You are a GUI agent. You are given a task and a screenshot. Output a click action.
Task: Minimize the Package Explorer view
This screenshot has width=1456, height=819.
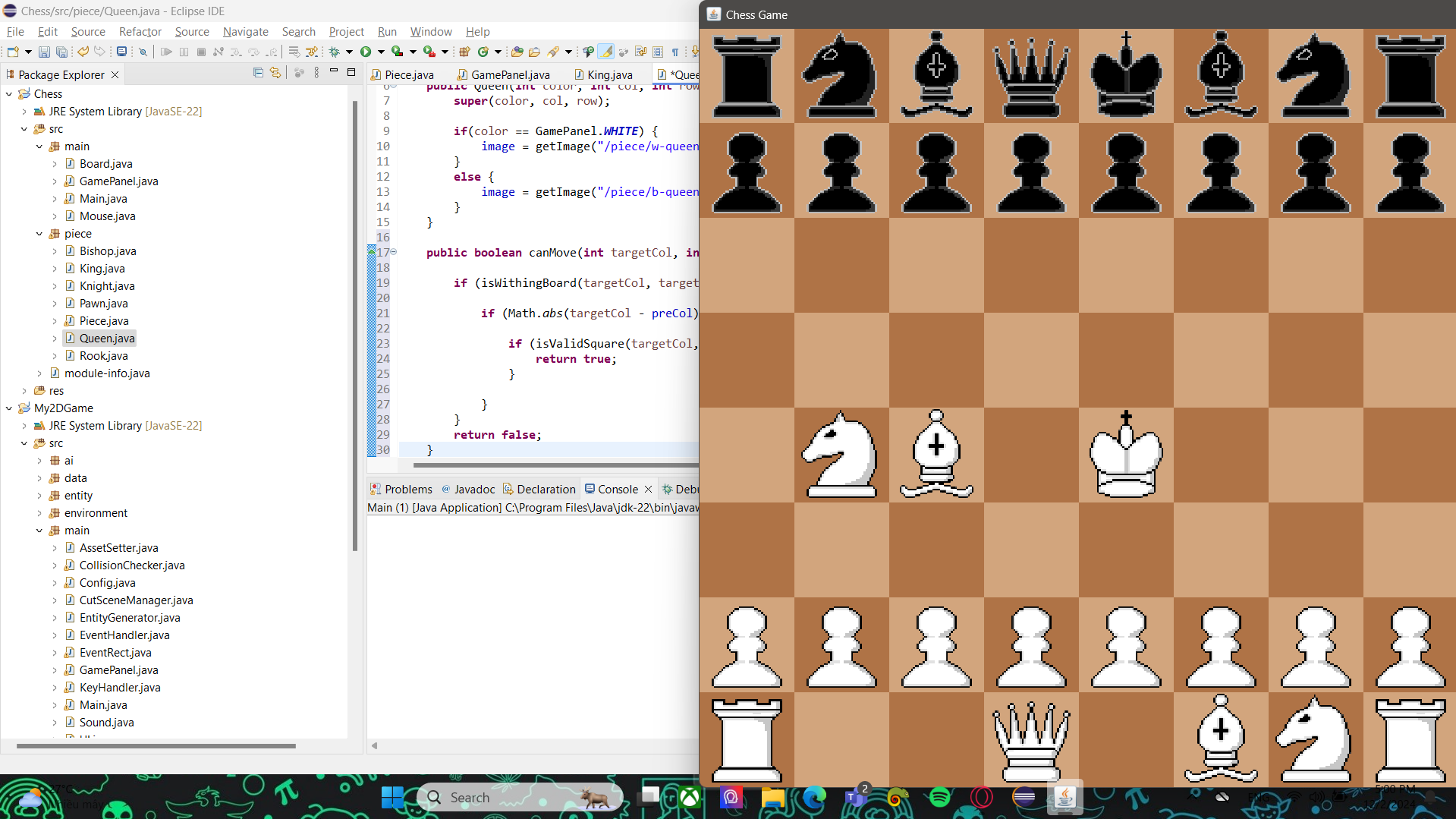click(x=334, y=71)
